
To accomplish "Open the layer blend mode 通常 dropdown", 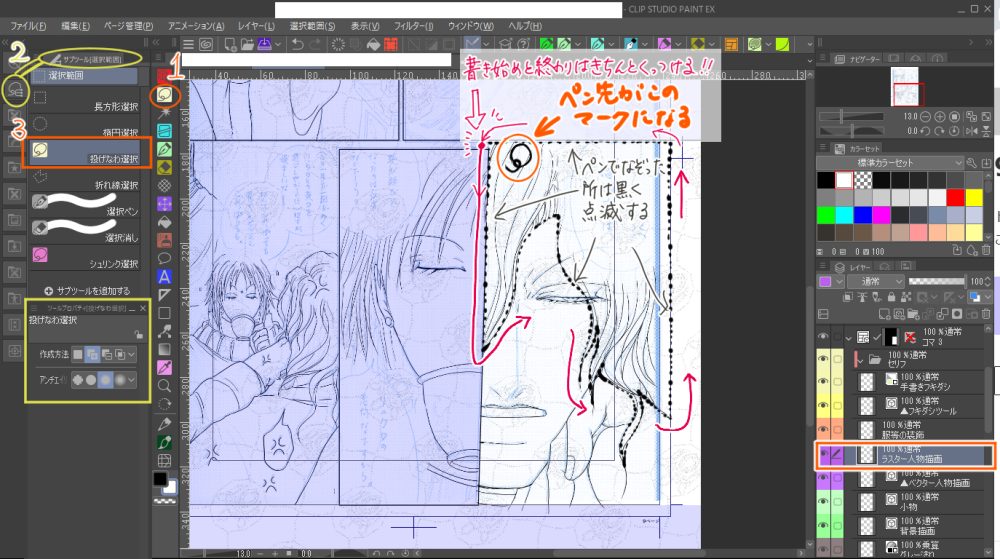I will [x=876, y=282].
